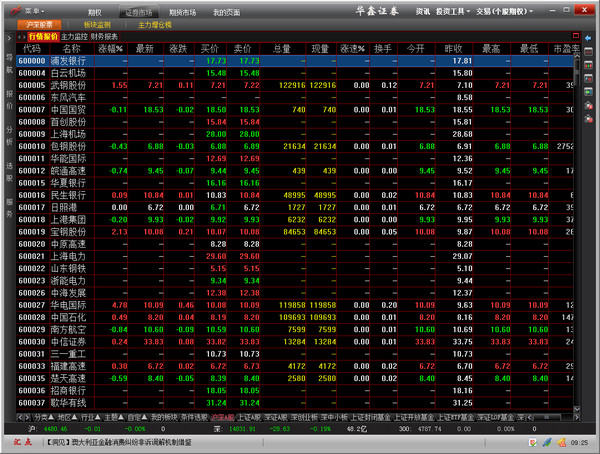Image resolution: width=600 pixels, height=454 pixels.
Task: Click the red maximize-panel square icon
Action: point(576,36)
